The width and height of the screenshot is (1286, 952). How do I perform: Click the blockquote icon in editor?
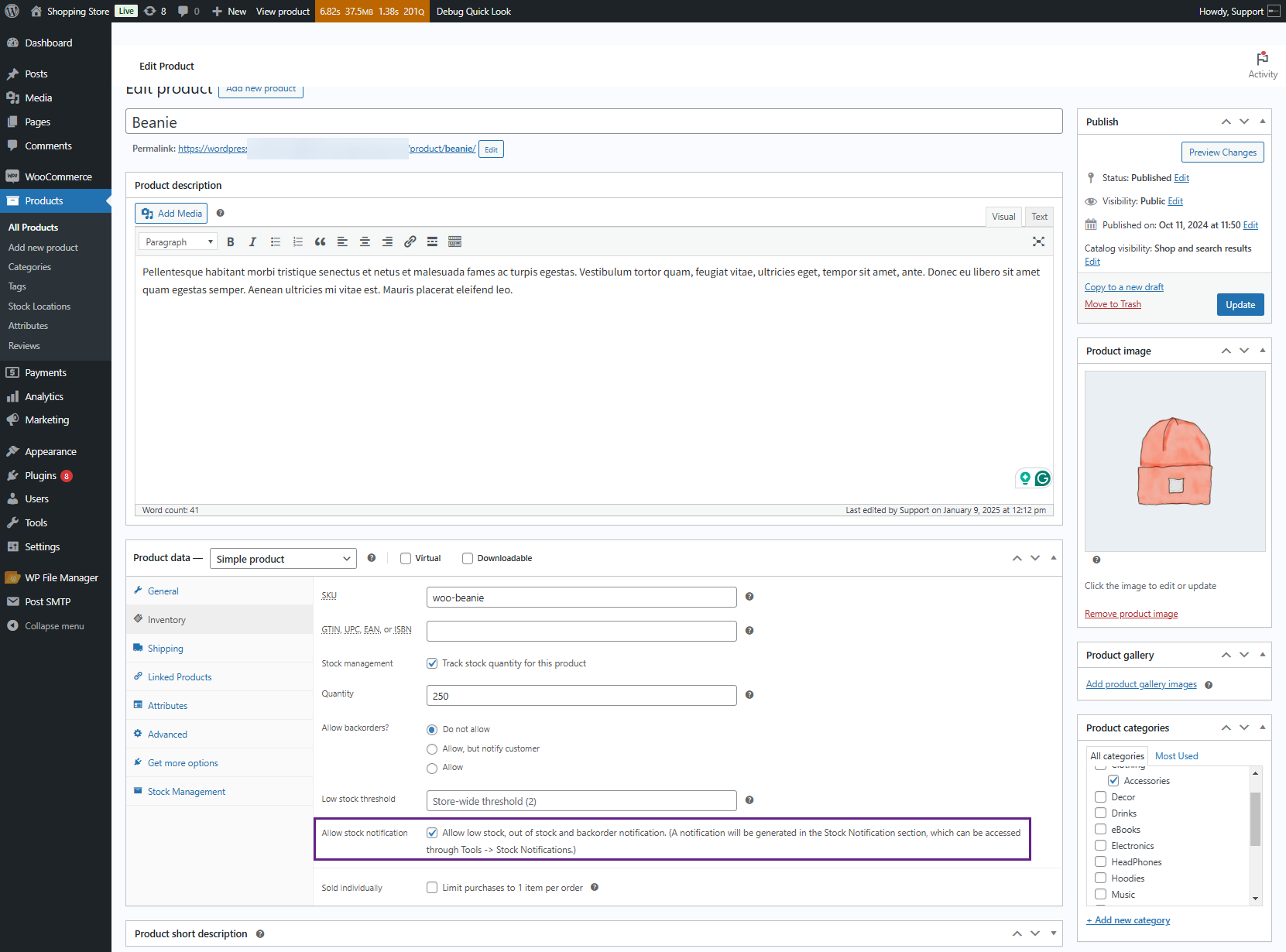click(x=320, y=241)
